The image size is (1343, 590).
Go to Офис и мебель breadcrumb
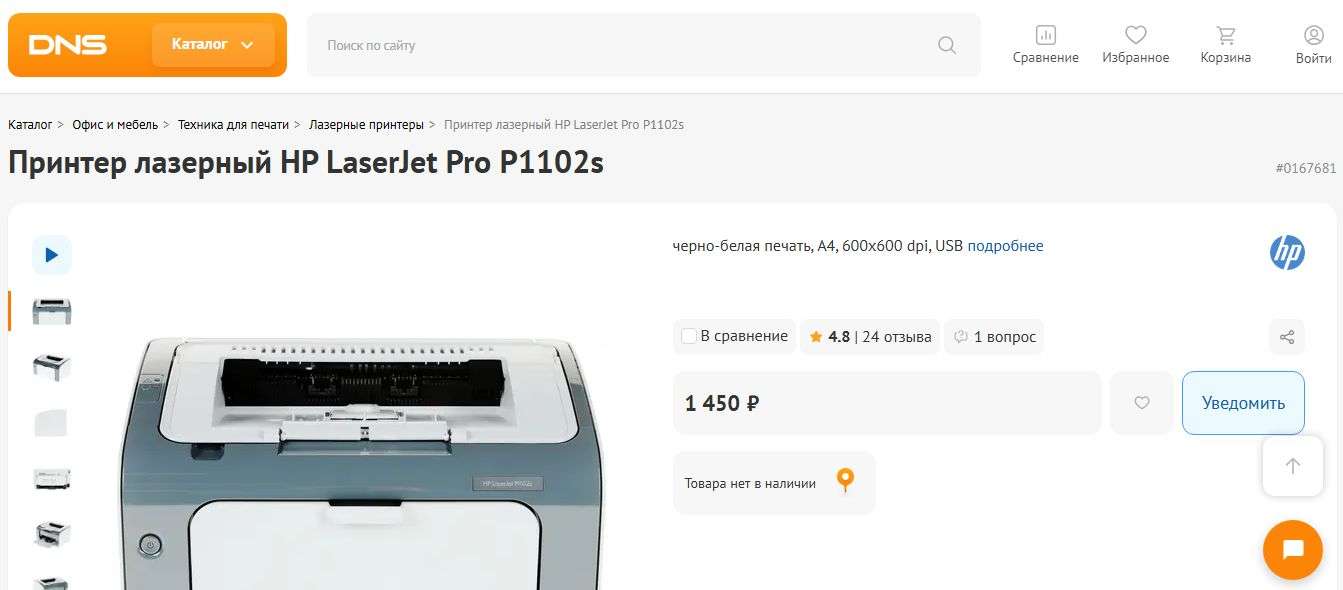tap(115, 125)
